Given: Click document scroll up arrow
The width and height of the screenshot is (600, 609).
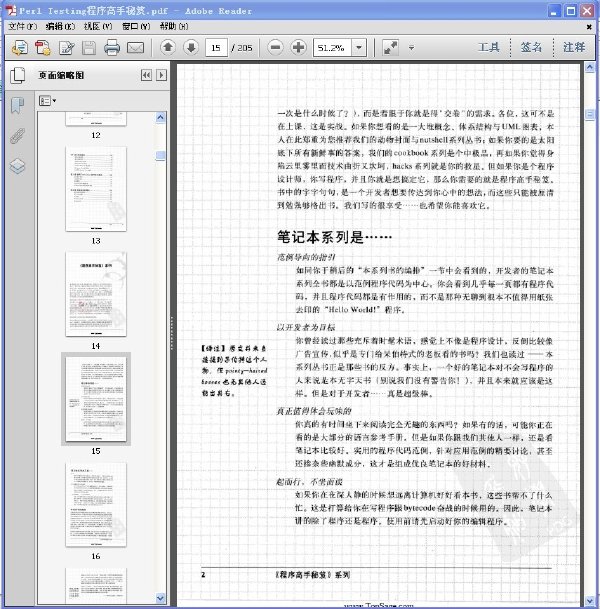Looking at the screenshot, I should click(x=590, y=68).
